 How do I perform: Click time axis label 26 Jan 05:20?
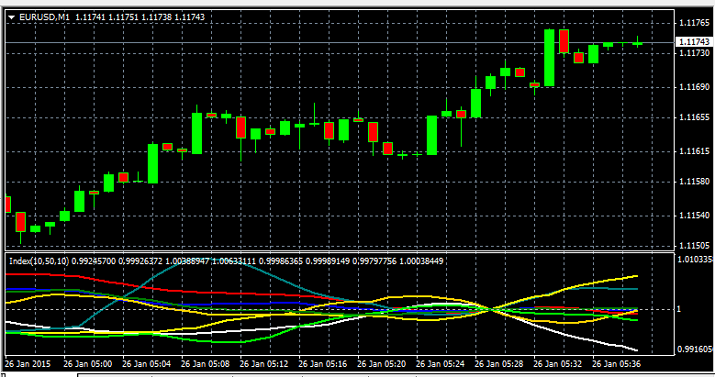pos(381,364)
